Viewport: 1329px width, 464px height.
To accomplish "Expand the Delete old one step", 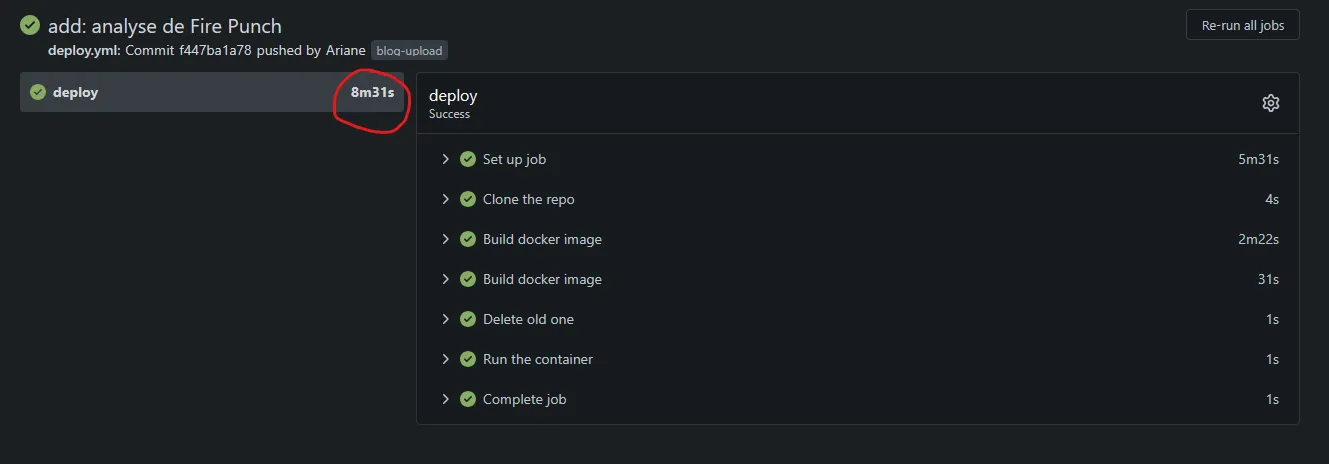I will [x=445, y=319].
